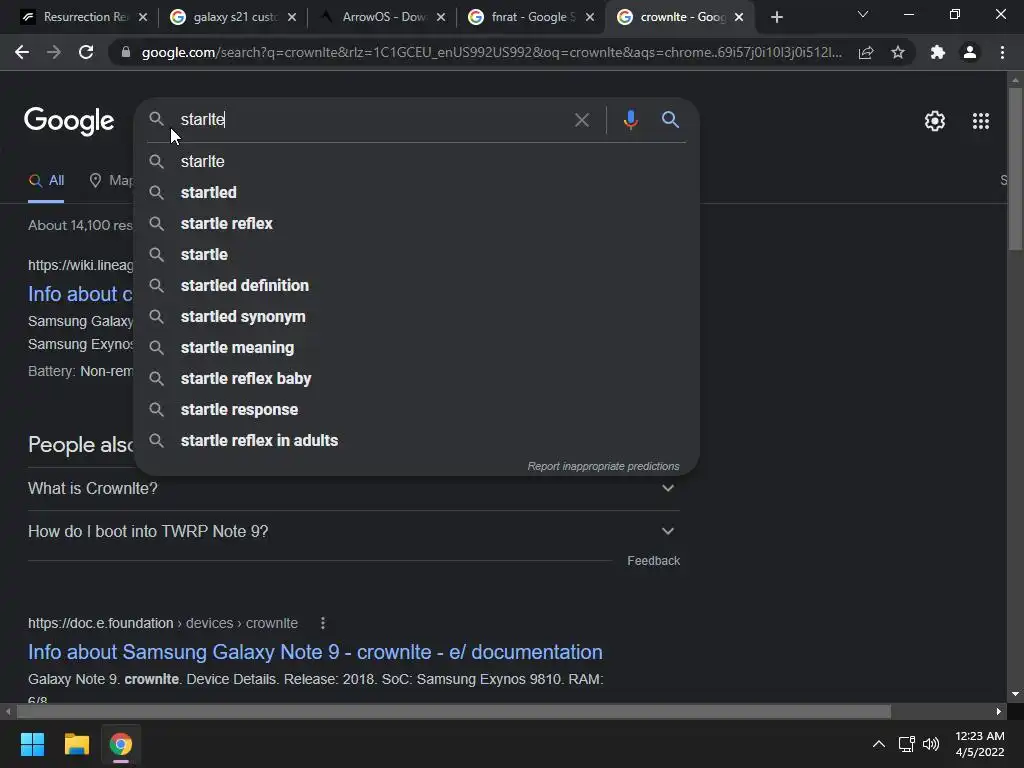Submit search with blue magnifier
This screenshot has width=1024, height=768.
click(x=670, y=120)
